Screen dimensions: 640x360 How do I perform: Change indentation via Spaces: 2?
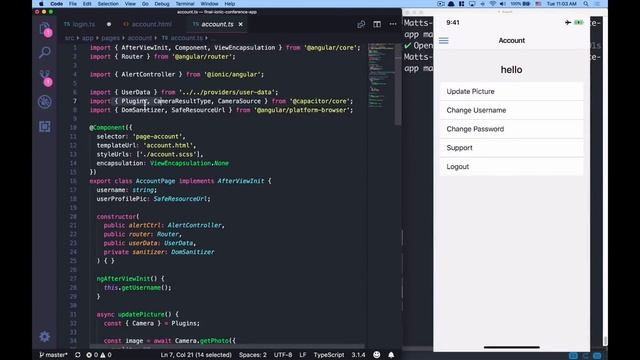click(253, 355)
